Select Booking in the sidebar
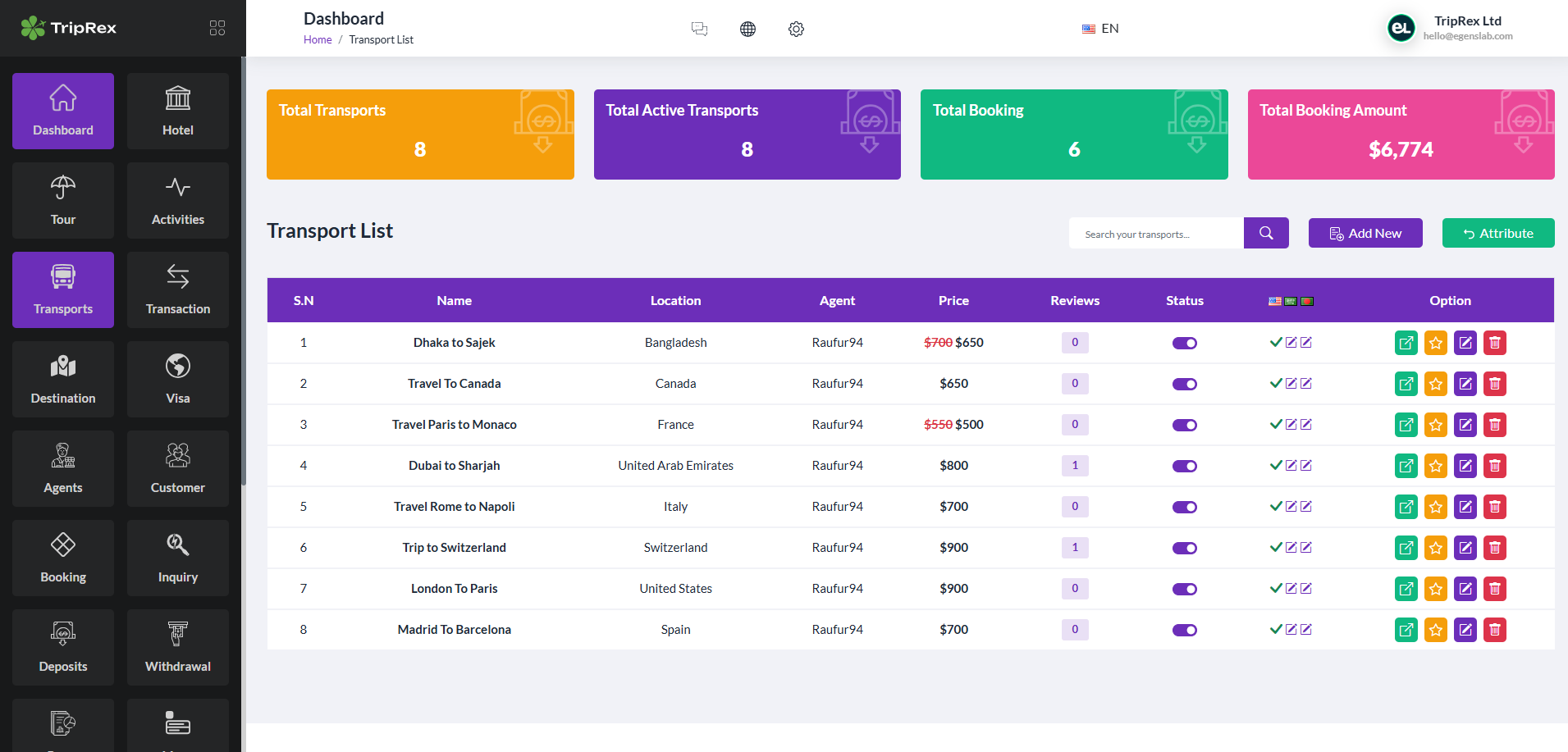The height and width of the screenshot is (752, 1568). [x=63, y=558]
